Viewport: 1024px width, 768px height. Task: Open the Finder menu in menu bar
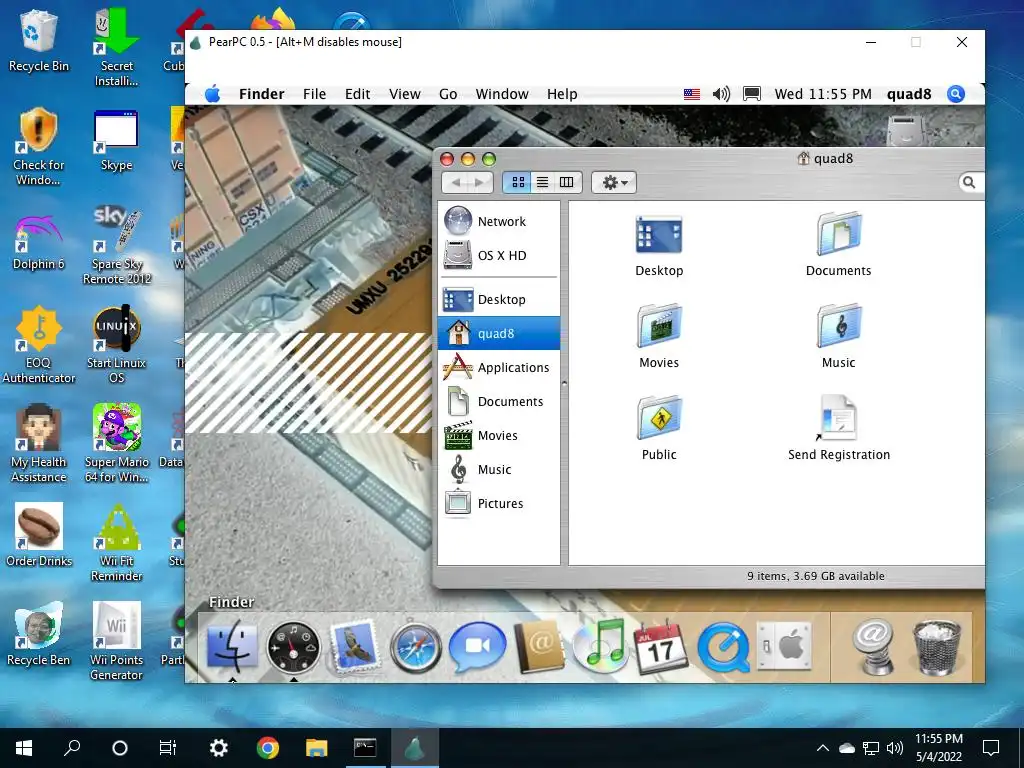[x=261, y=94]
